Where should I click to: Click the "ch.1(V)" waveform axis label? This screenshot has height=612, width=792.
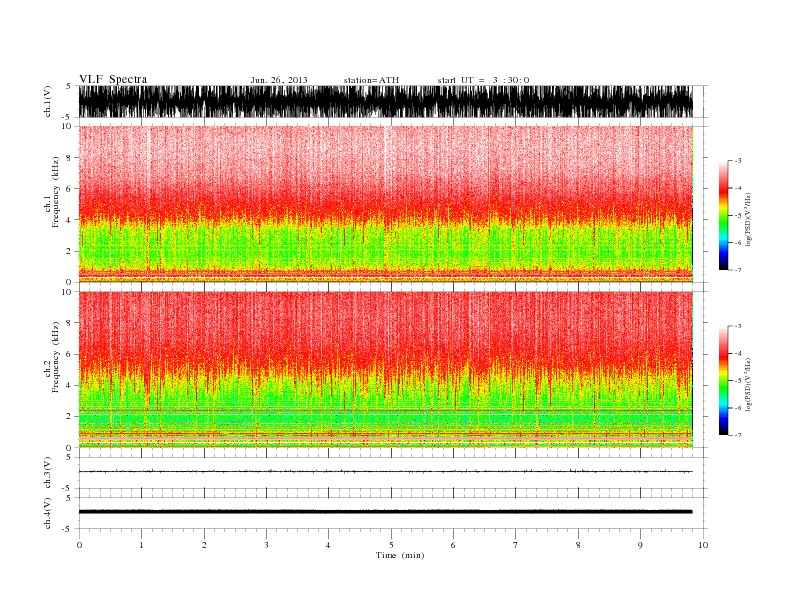click(x=48, y=101)
